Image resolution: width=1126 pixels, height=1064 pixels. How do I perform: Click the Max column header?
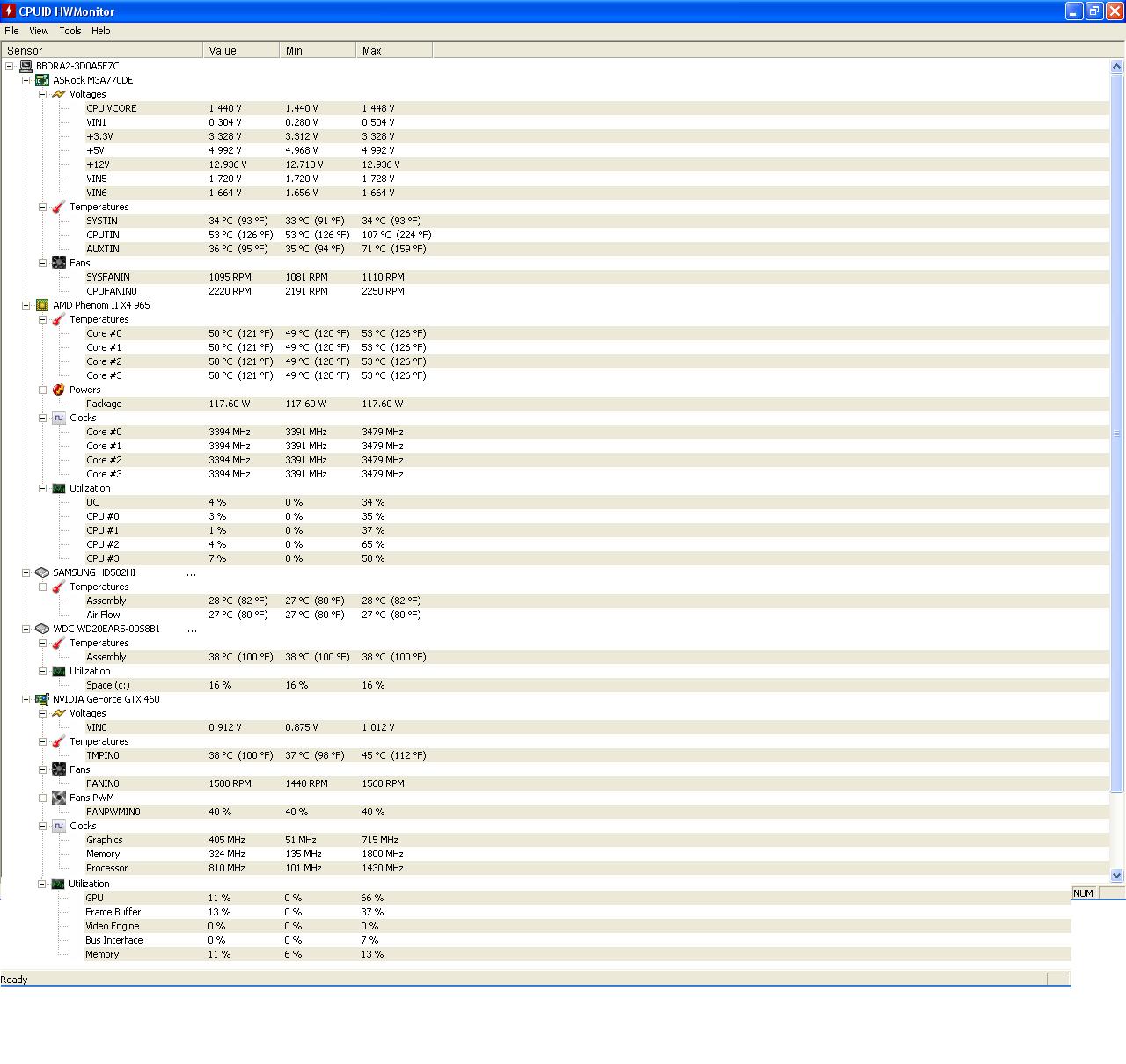(394, 51)
